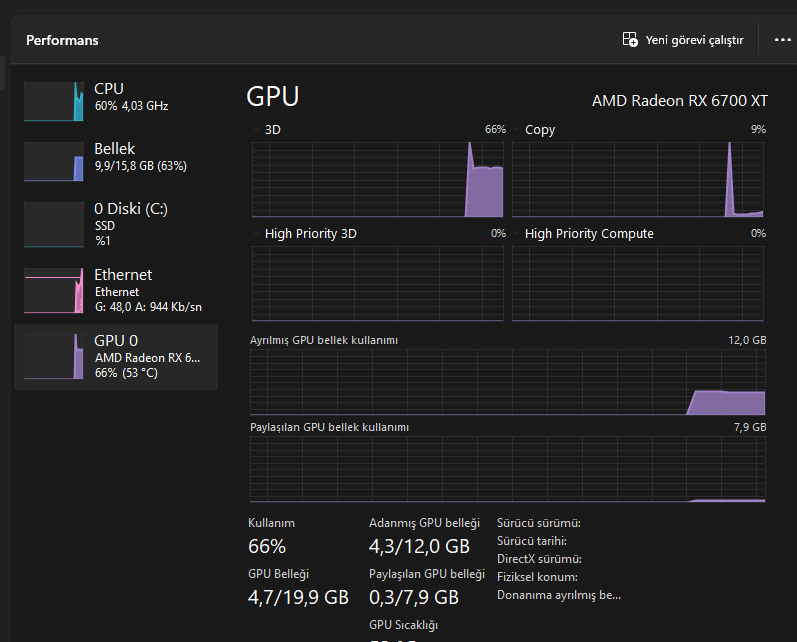This screenshot has width=797, height=642.
Task: Select the CPU mini graph thumbnail
Action: click(x=54, y=101)
